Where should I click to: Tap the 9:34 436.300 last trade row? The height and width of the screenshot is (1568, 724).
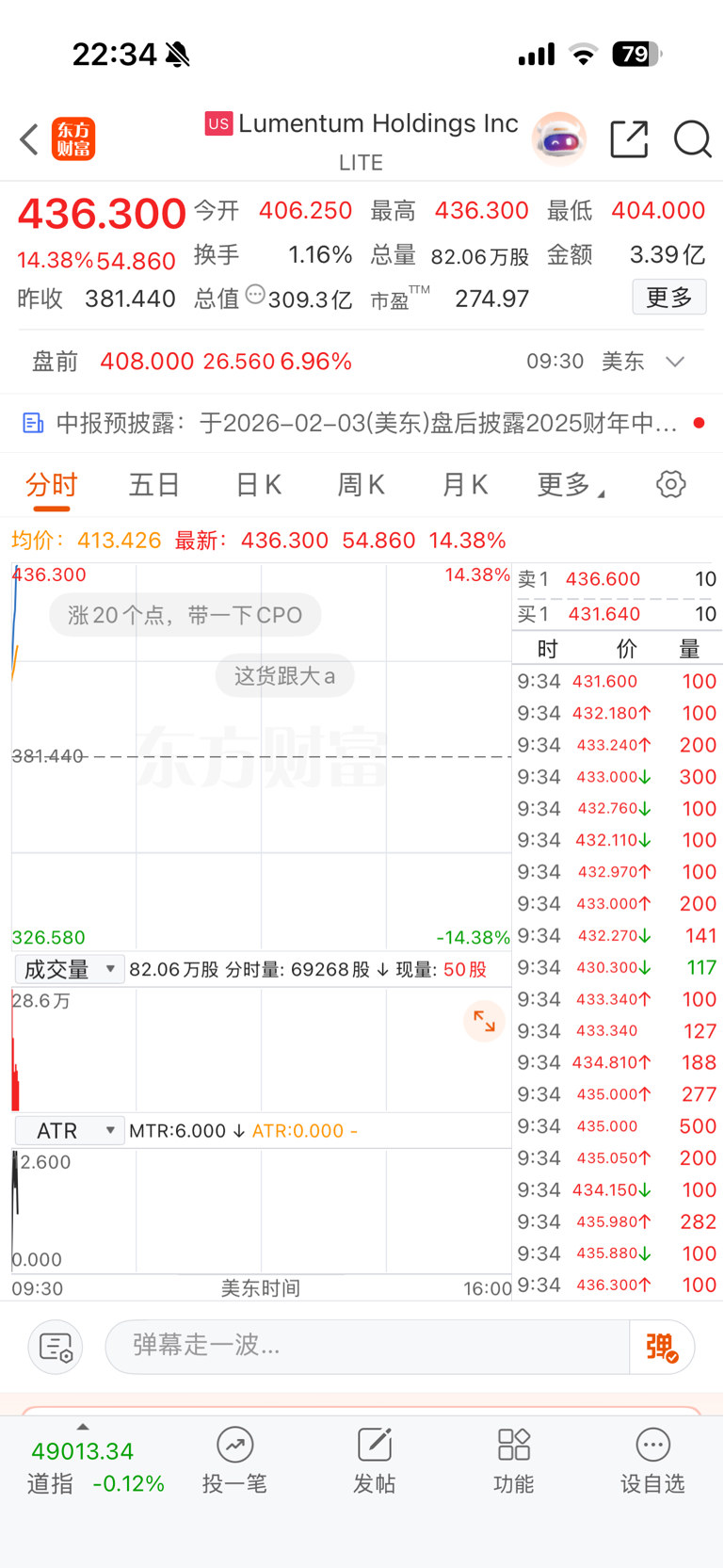(x=618, y=1285)
